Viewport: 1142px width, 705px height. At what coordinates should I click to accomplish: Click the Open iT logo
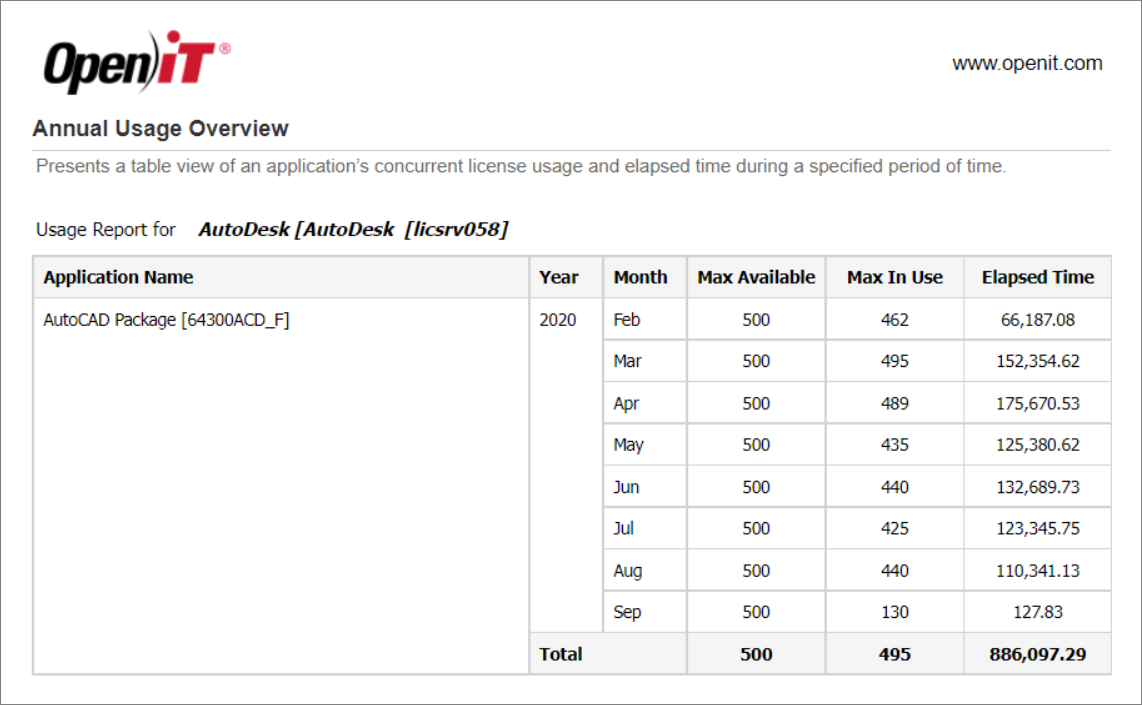pyautogui.click(x=137, y=63)
